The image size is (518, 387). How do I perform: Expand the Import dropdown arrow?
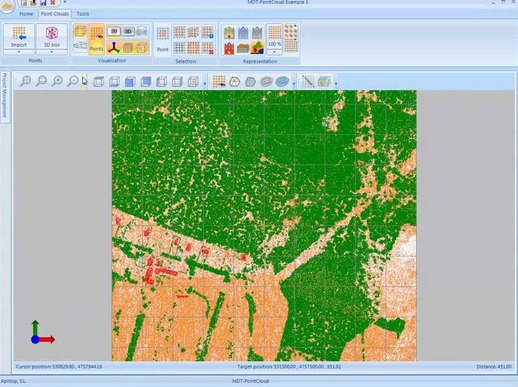coord(19,52)
